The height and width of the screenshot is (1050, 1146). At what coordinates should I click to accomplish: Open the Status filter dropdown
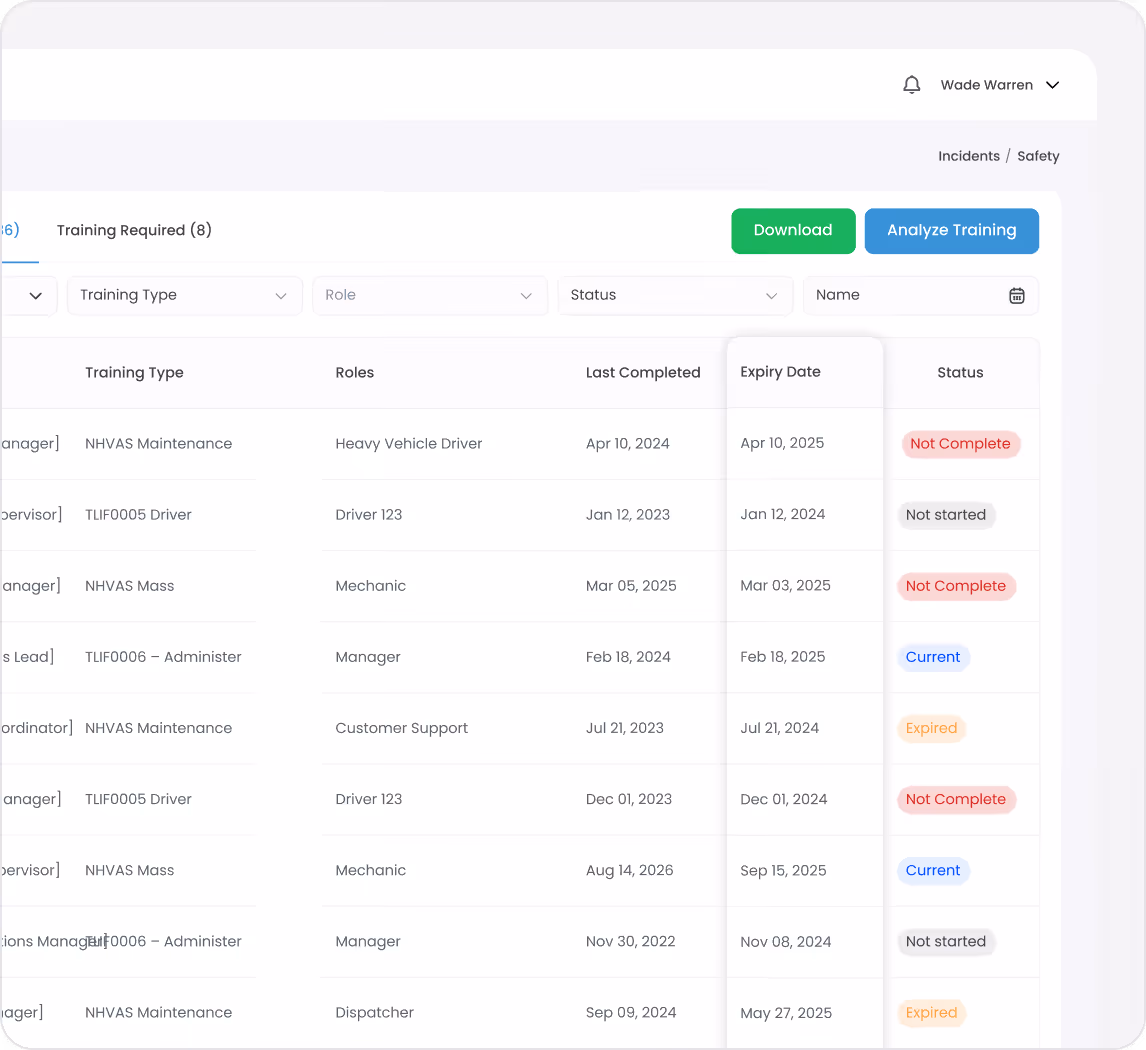tap(675, 295)
